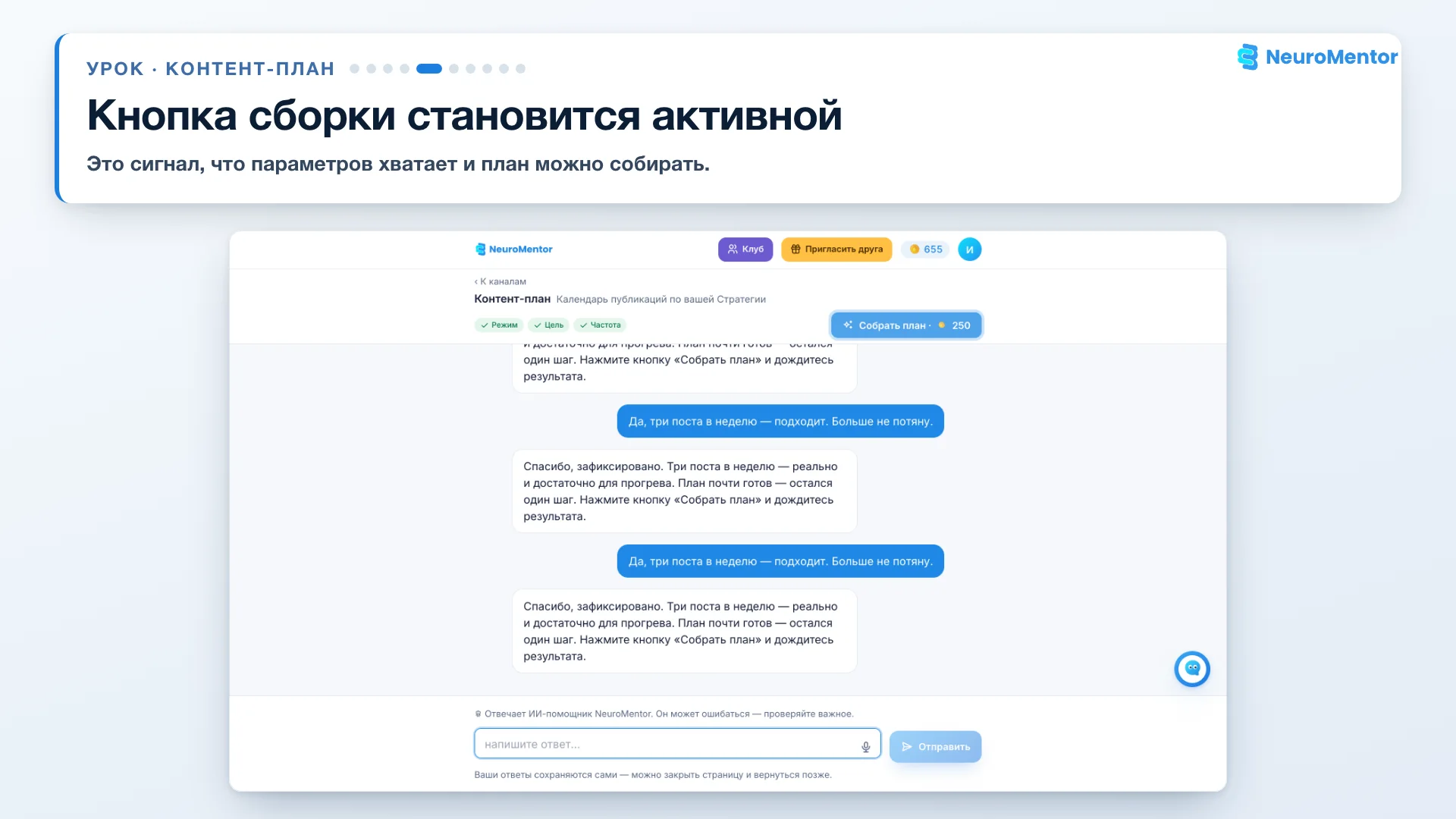Click the slide title Кнопка сборки становится активной
This screenshot has height=819, width=1456.
coord(464,115)
